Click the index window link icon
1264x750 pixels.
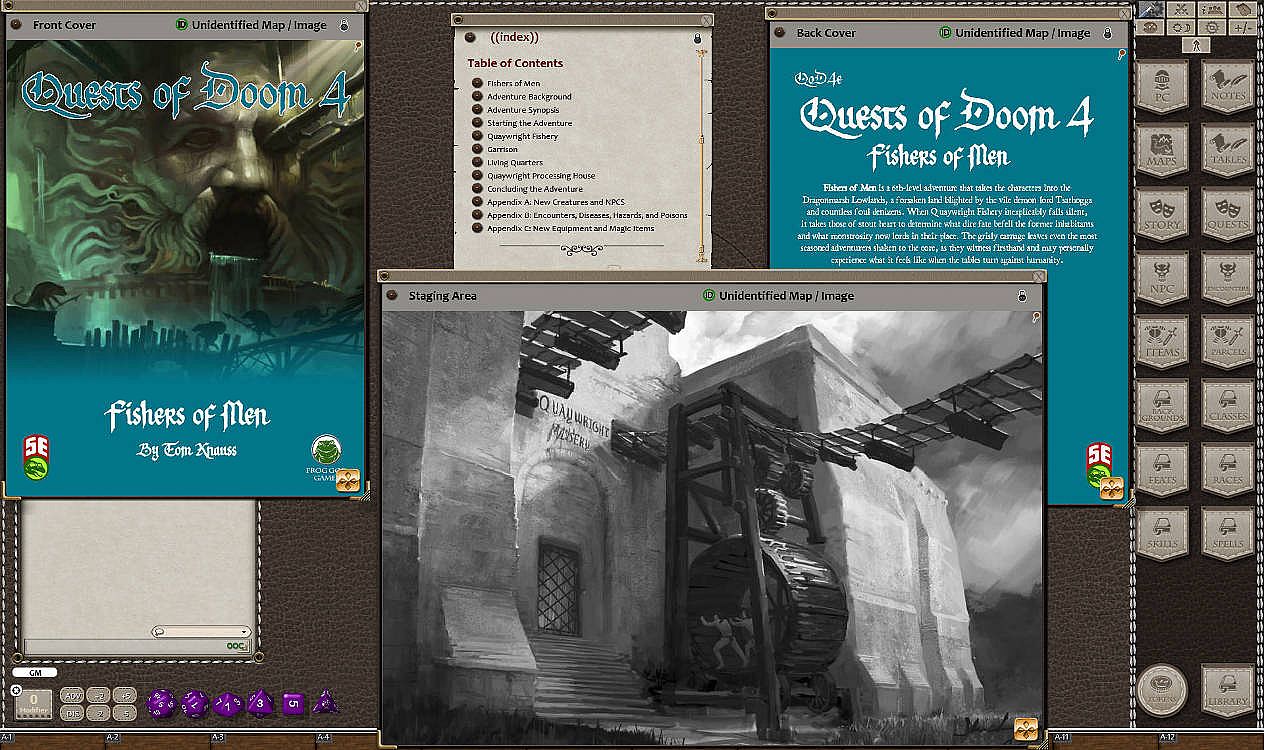pyautogui.click(x=469, y=38)
